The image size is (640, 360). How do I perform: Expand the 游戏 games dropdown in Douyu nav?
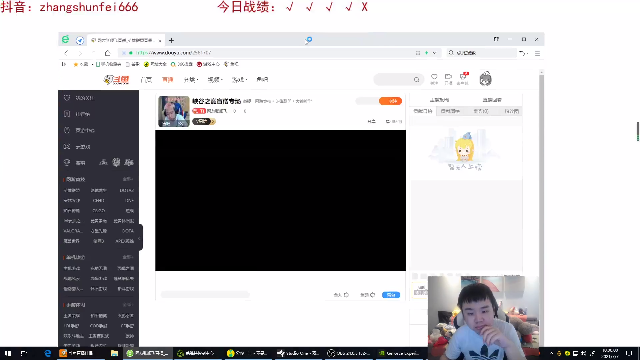(x=239, y=80)
